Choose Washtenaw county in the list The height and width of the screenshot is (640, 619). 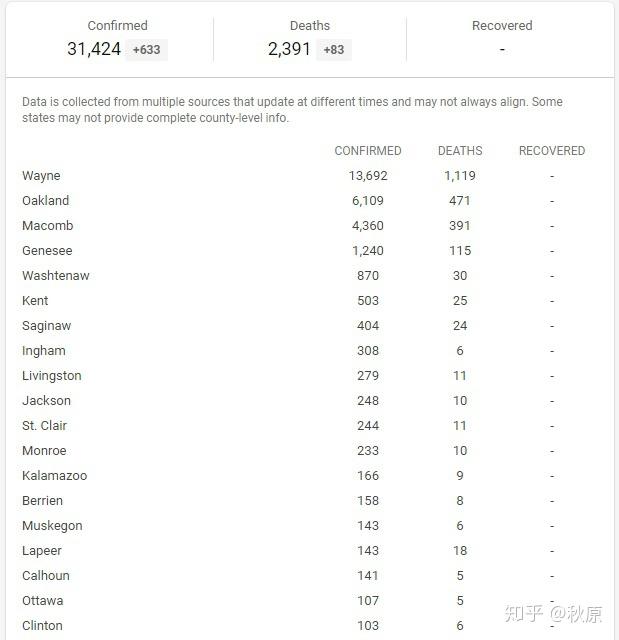coord(56,276)
